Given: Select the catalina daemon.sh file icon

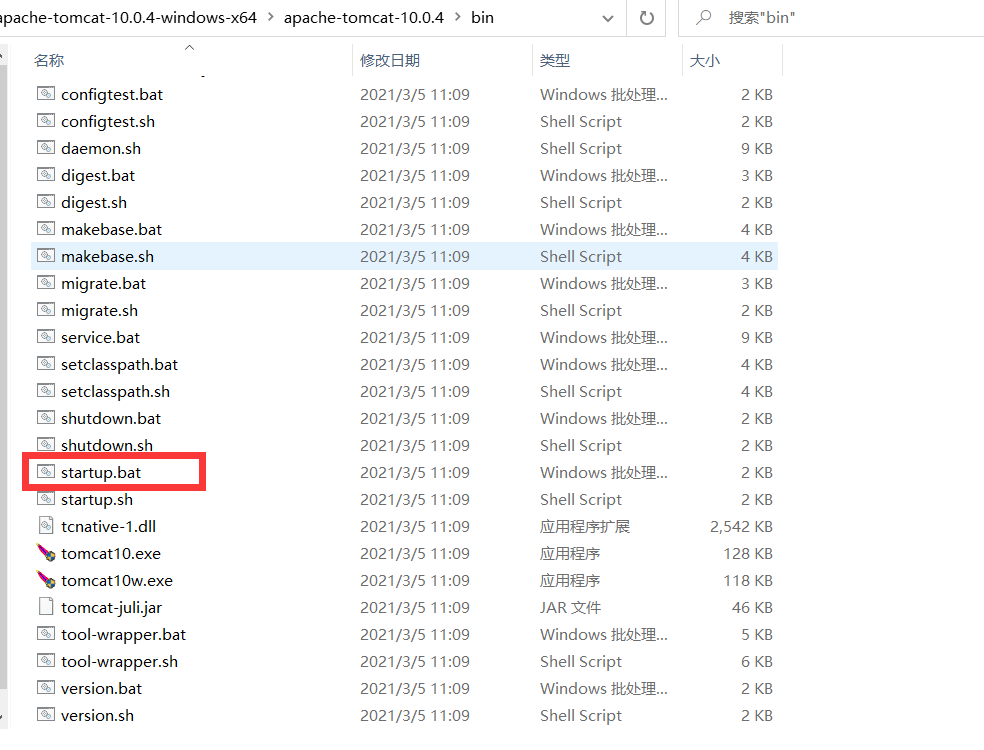Looking at the screenshot, I should [46, 148].
